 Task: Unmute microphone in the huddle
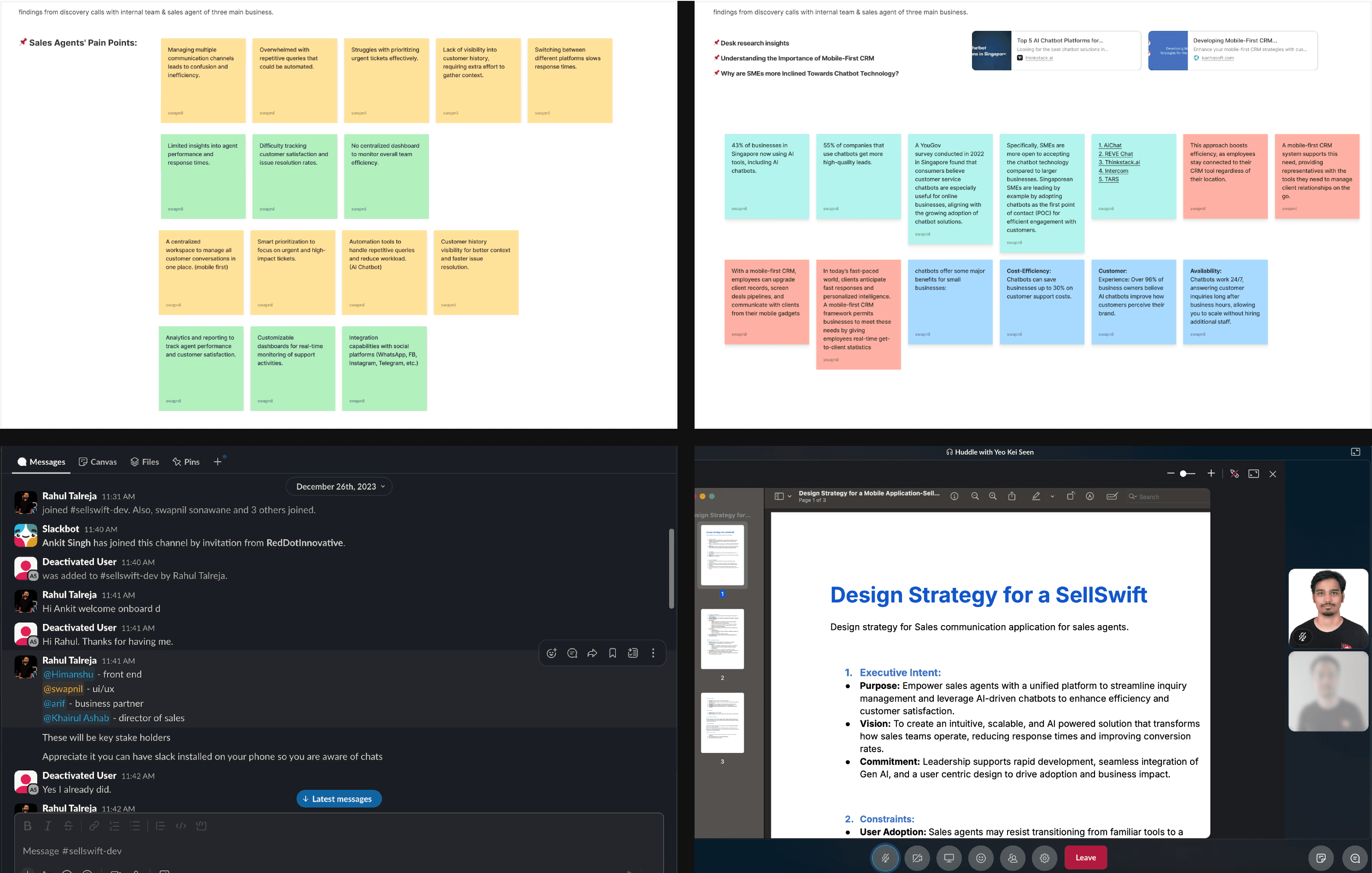pyautogui.click(x=885, y=858)
